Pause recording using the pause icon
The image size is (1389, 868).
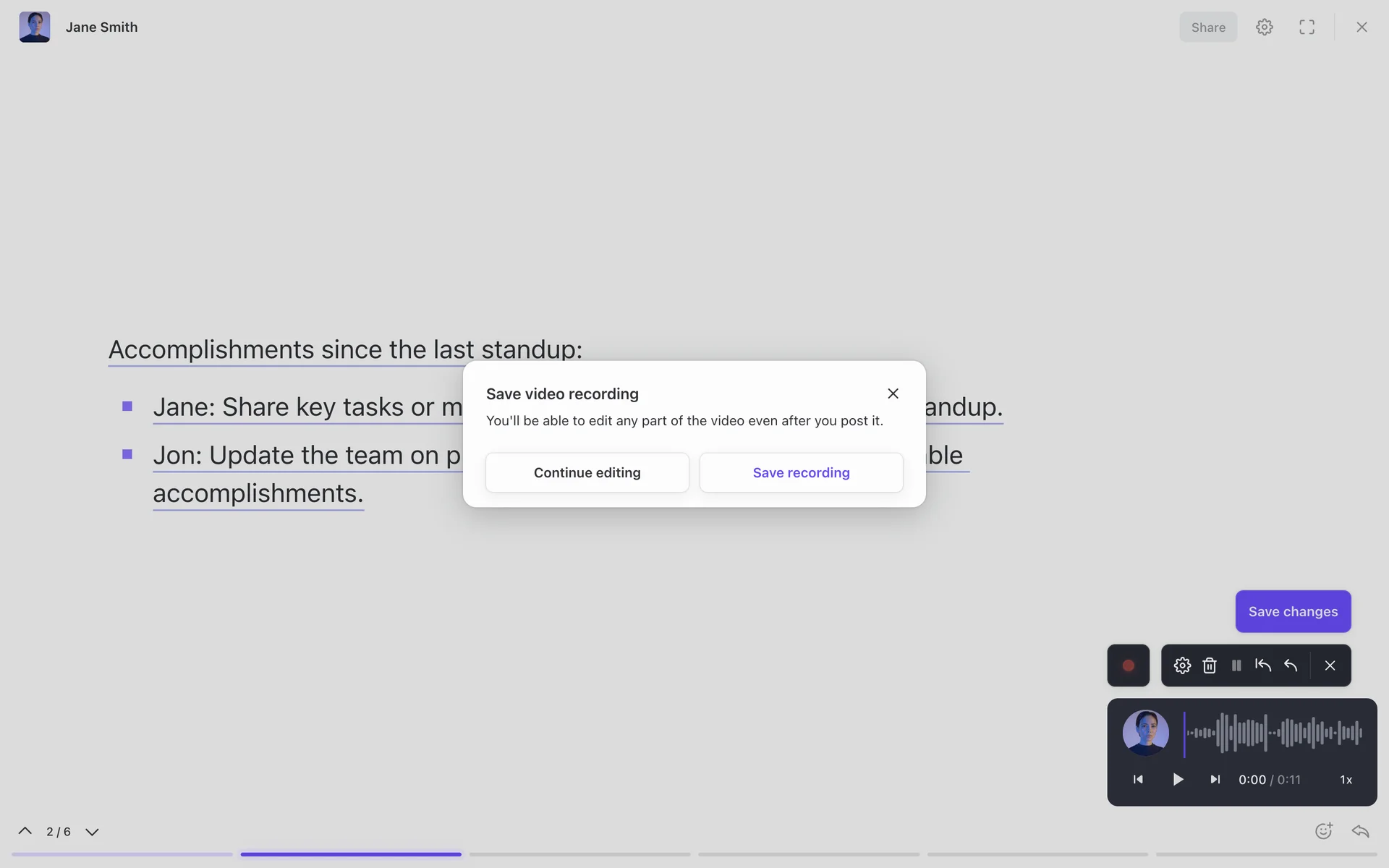pyautogui.click(x=1236, y=665)
